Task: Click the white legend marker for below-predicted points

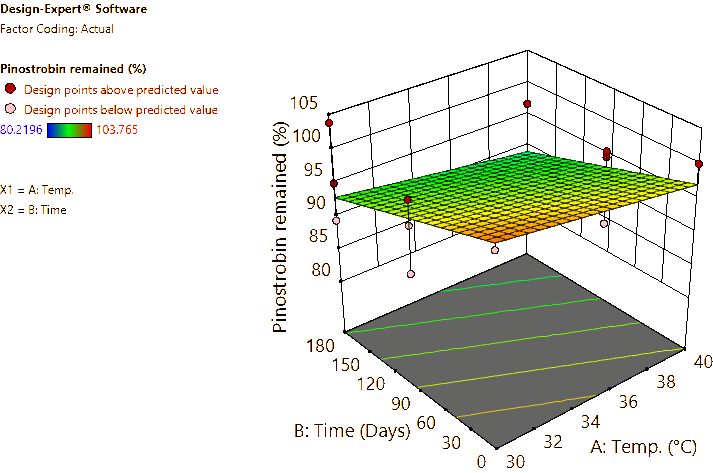Action: [10, 109]
